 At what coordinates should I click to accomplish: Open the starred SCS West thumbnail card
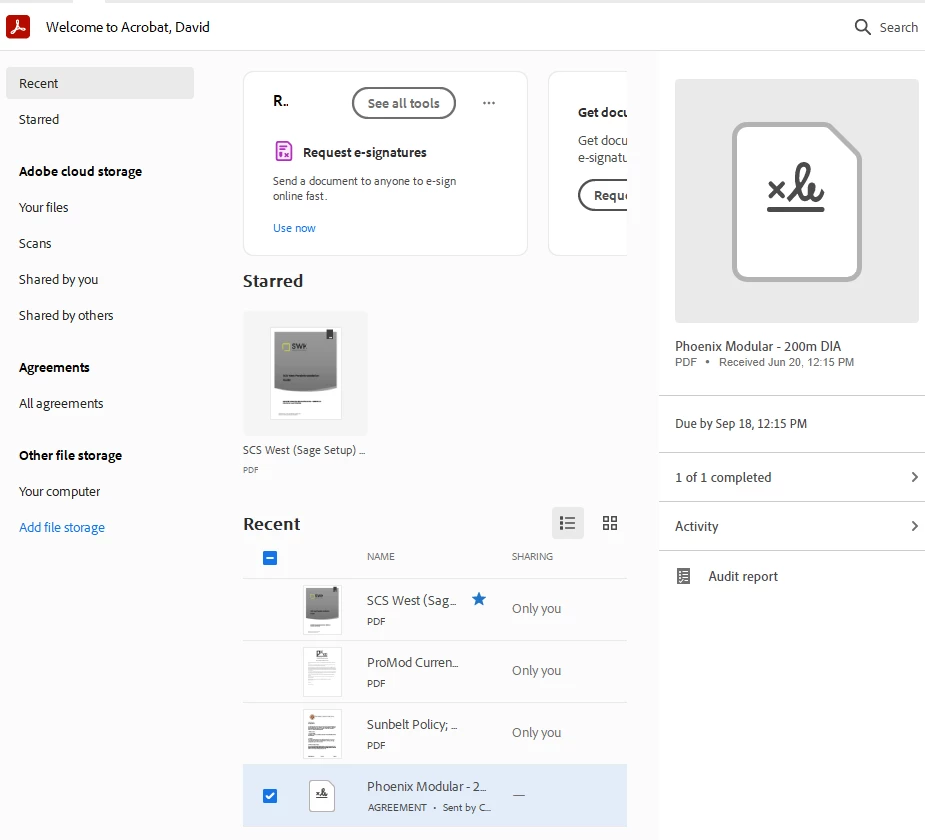click(306, 373)
